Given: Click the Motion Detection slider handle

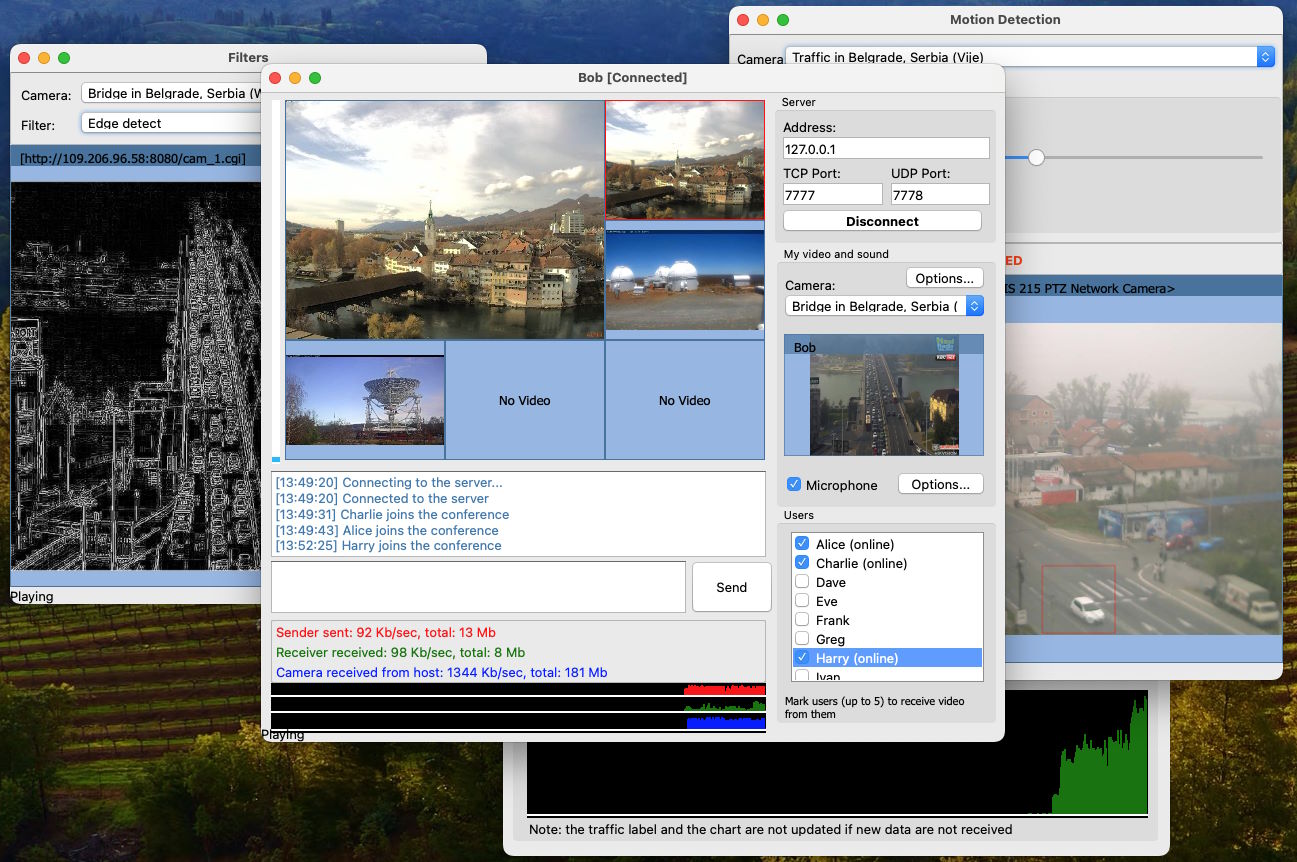Looking at the screenshot, I should tap(1036, 157).
